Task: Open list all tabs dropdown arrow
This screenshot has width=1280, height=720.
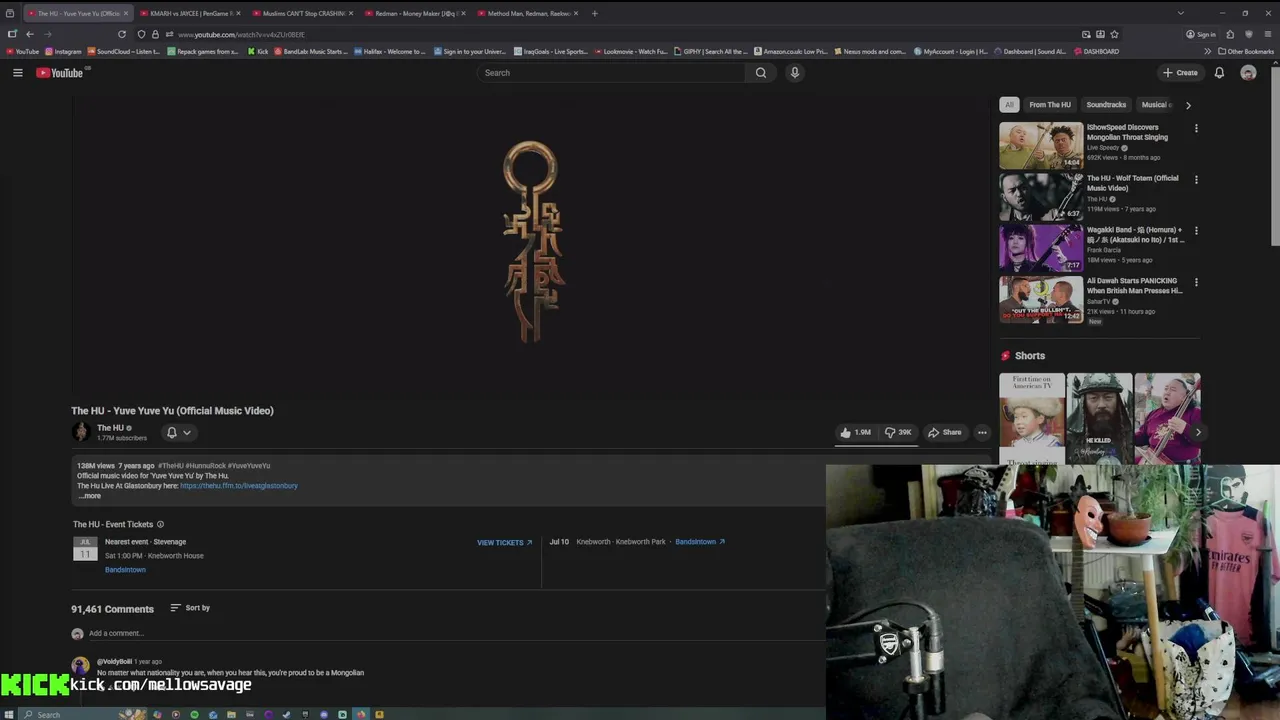Action: point(1180,13)
